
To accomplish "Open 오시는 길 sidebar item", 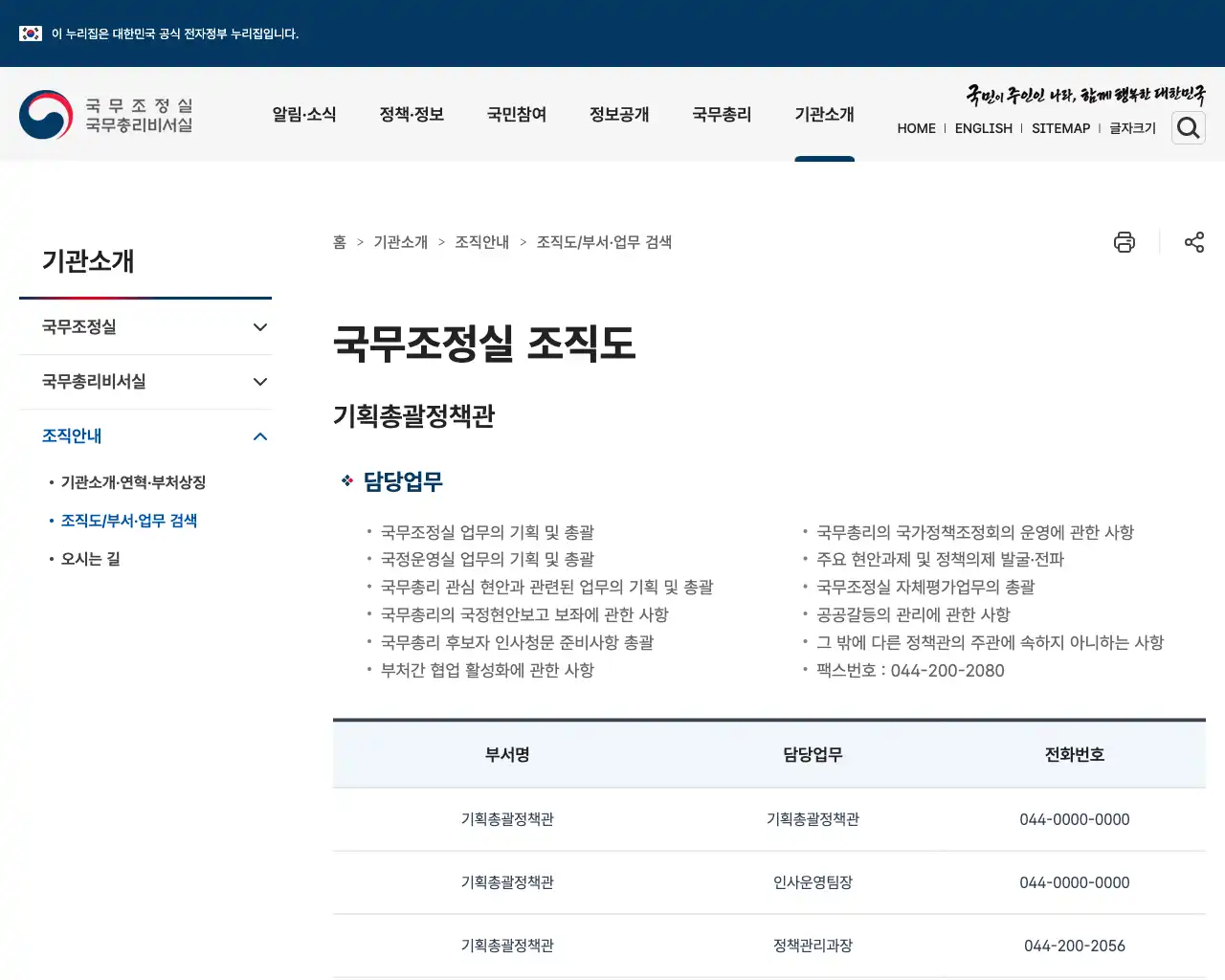I will 91,559.
